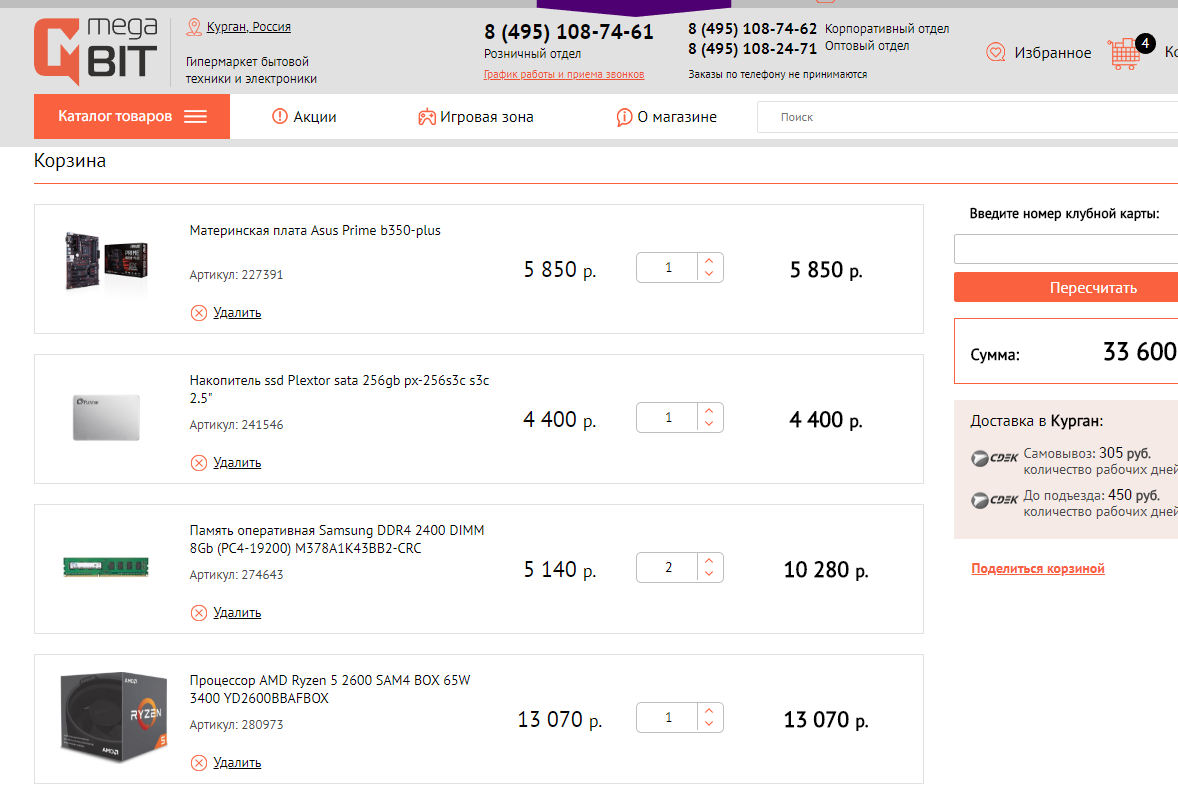This screenshot has height=794, width=1178.
Task: Click the delete X icon for Samsung DDR4 memory
Action: tap(198, 613)
